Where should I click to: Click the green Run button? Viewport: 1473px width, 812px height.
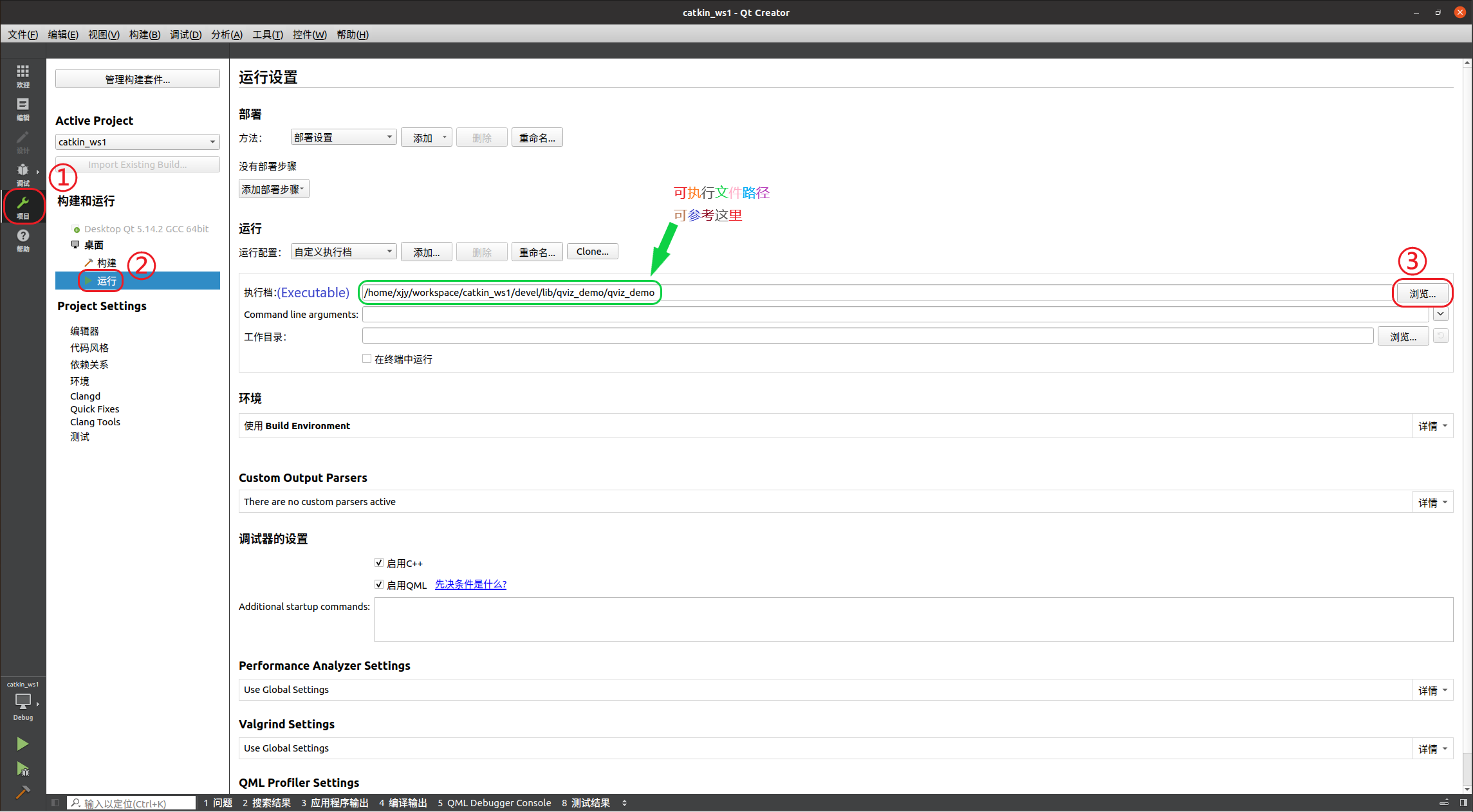[23, 744]
